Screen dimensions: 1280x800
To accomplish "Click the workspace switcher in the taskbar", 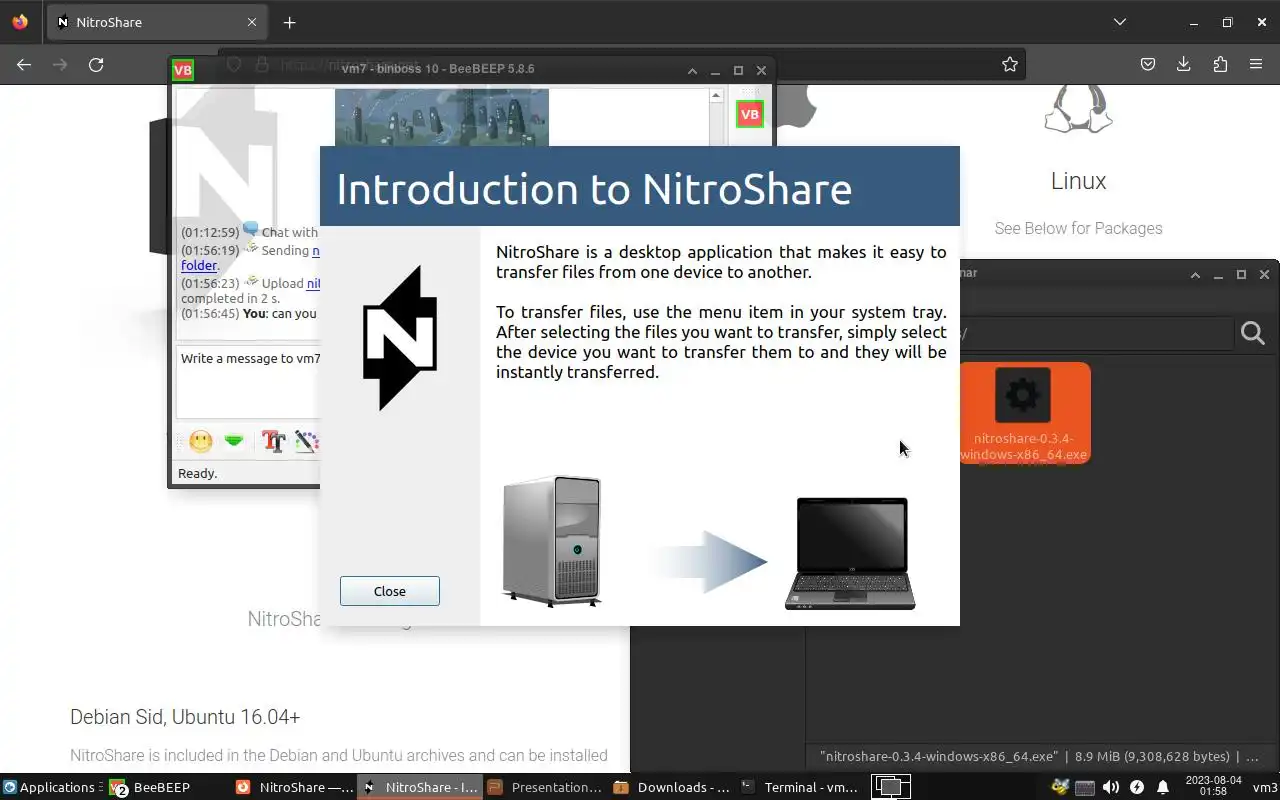I will click(890, 787).
